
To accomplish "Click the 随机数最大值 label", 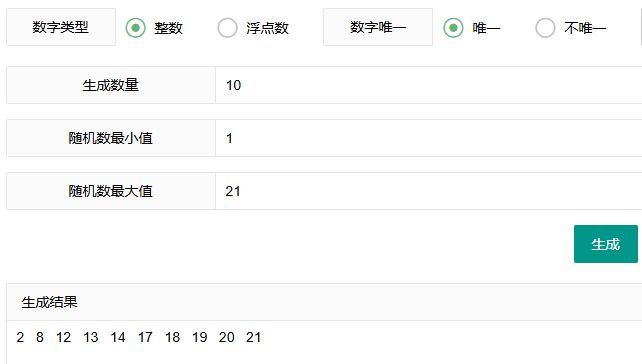I will coord(111,191).
